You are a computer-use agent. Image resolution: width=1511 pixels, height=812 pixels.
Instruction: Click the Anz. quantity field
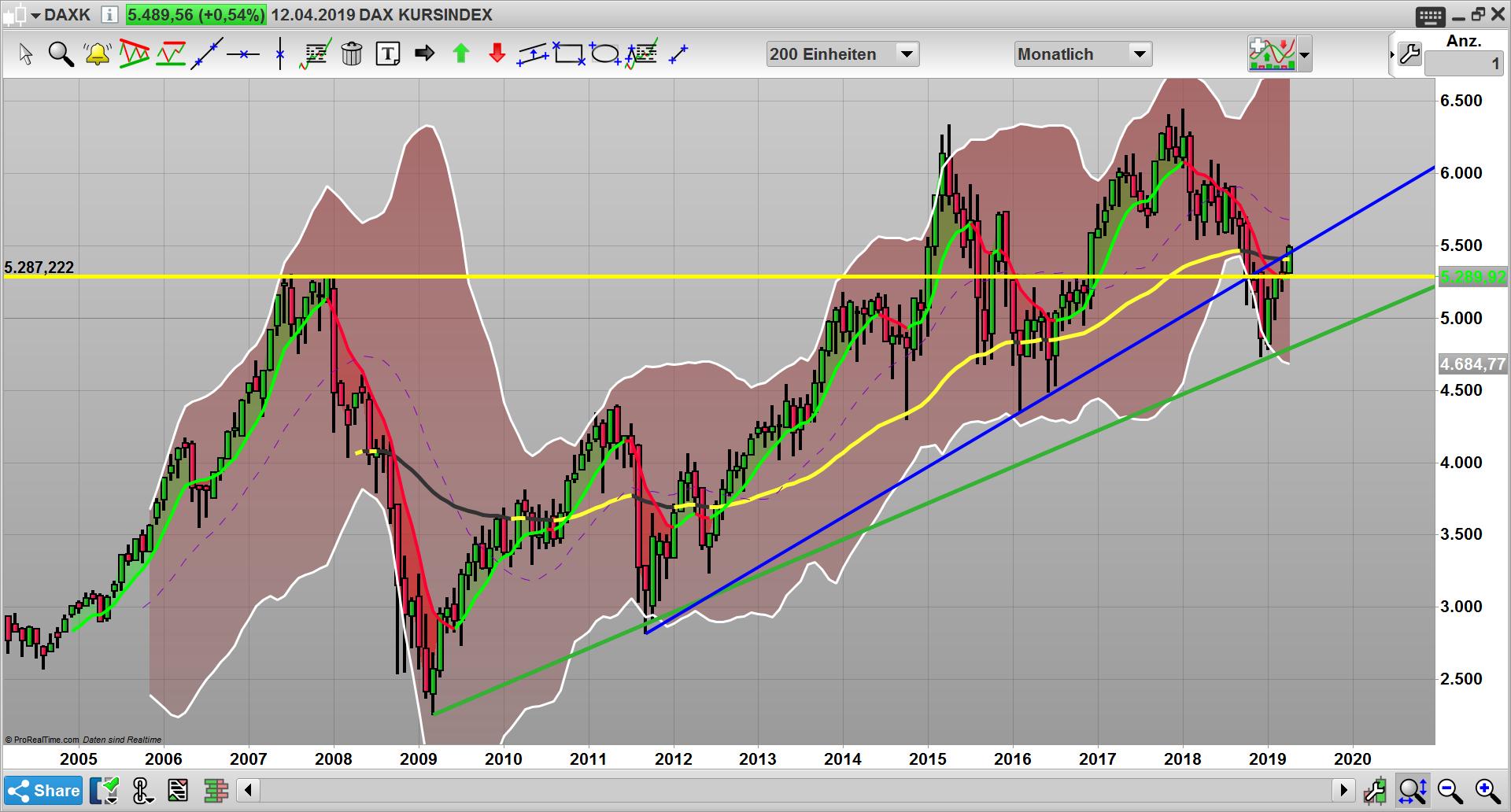(x=1464, y=64)
